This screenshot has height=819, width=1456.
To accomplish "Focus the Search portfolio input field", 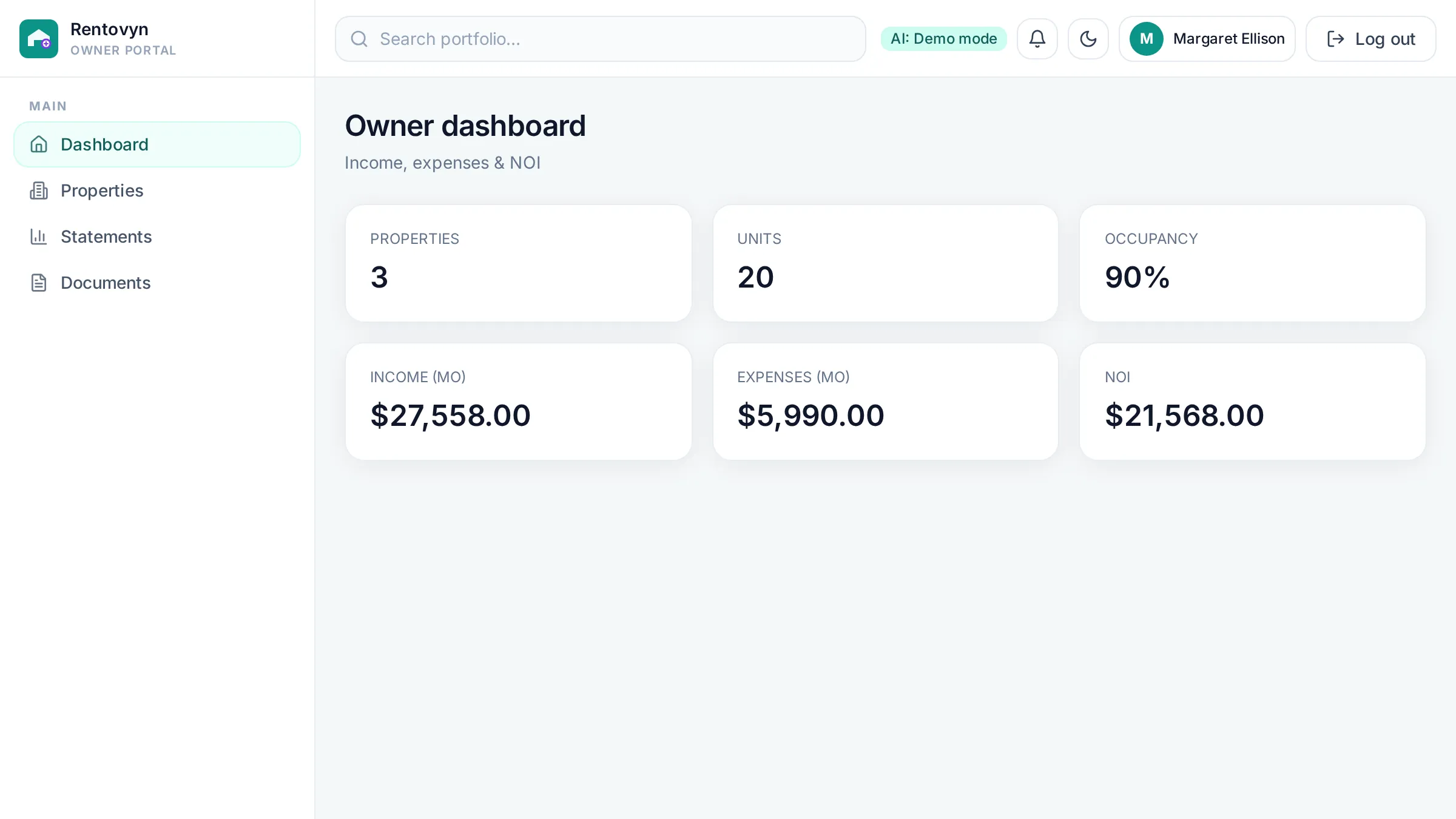I will pos(601,39).
